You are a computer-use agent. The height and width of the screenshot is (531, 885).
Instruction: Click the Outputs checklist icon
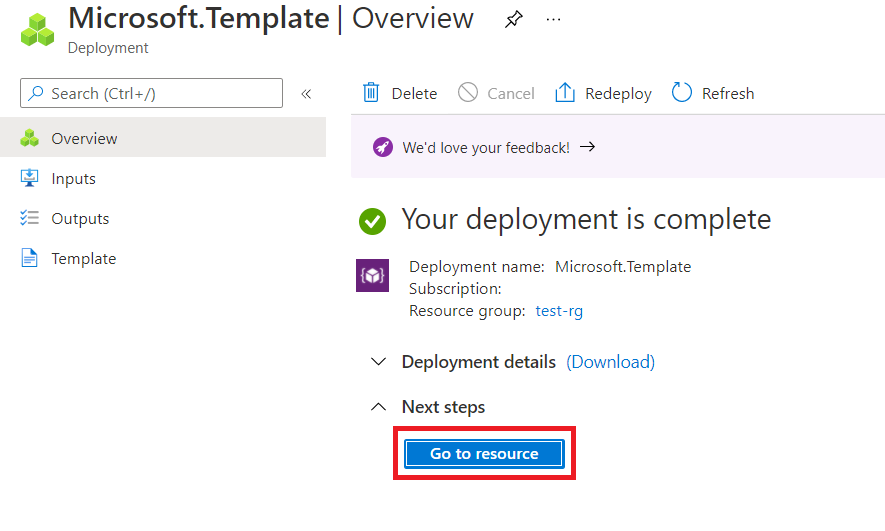point(29,218)
